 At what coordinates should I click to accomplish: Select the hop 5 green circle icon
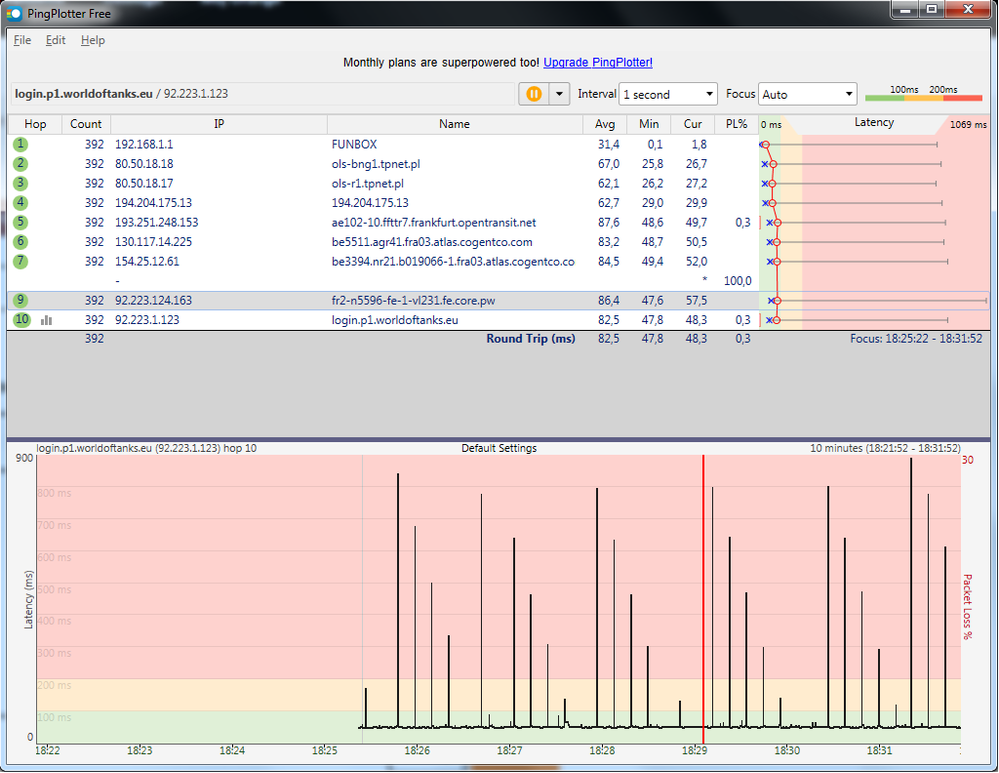click(x=21, y=222)
